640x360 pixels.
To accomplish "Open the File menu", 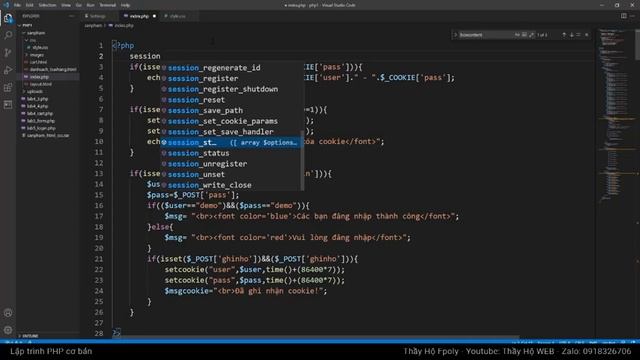I will click(17, 5).
